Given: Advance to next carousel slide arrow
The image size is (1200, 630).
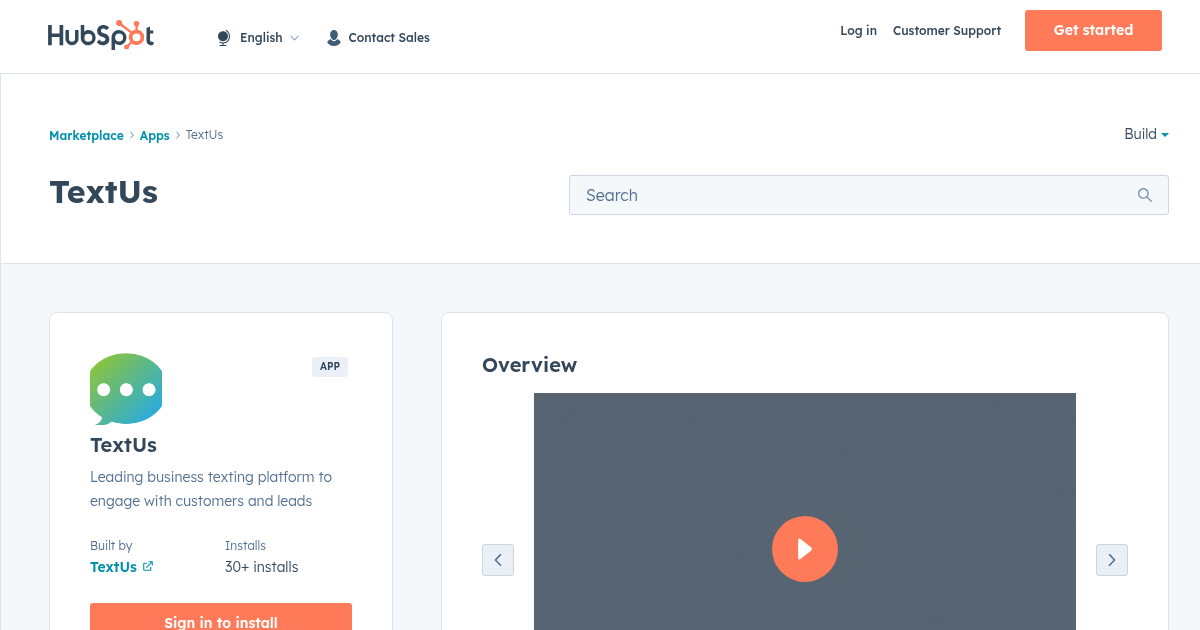Looking at the screenshot, I should pyautogui.click(x=1111, y=560).
